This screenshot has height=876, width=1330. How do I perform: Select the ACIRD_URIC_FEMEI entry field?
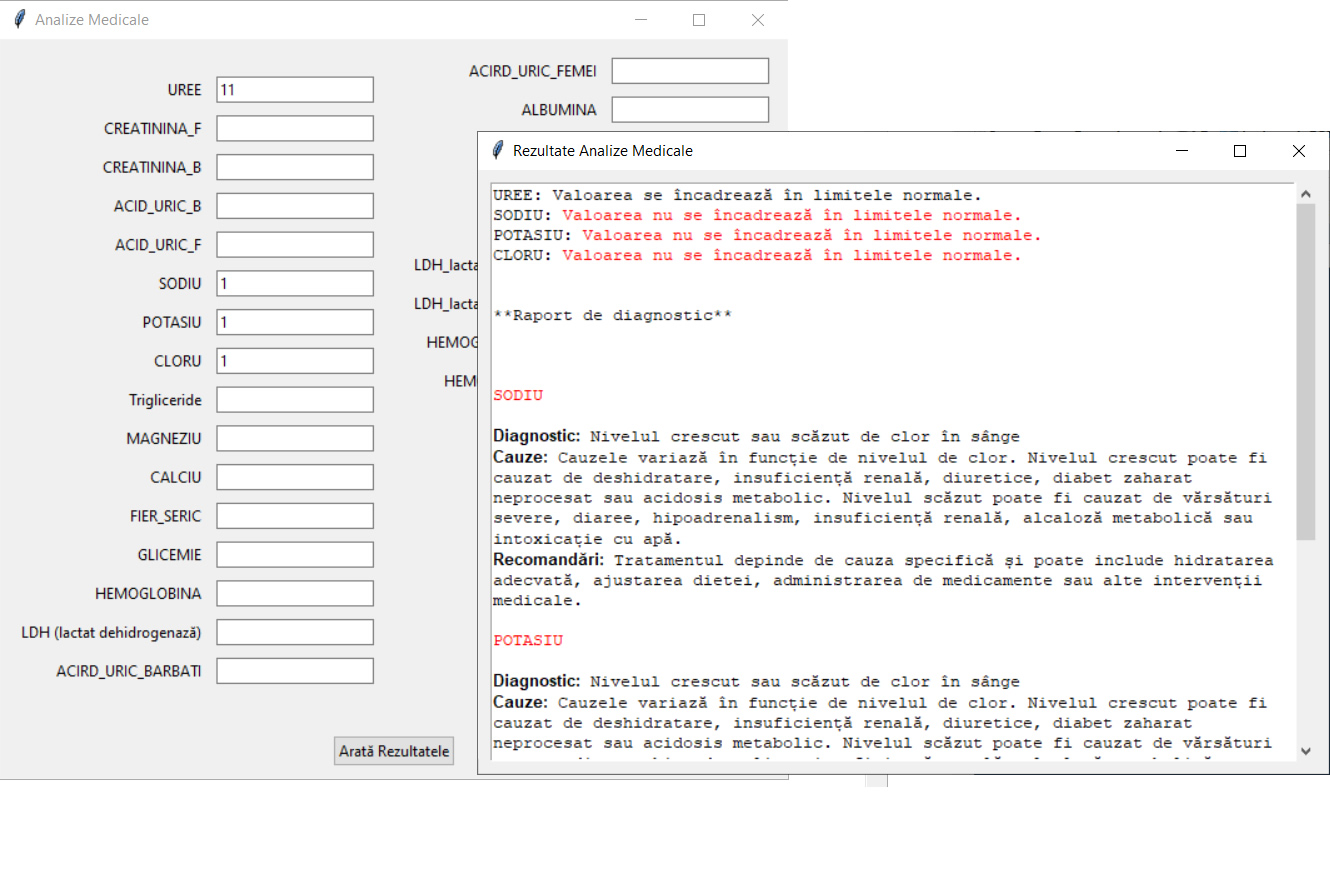click(689, 71)
